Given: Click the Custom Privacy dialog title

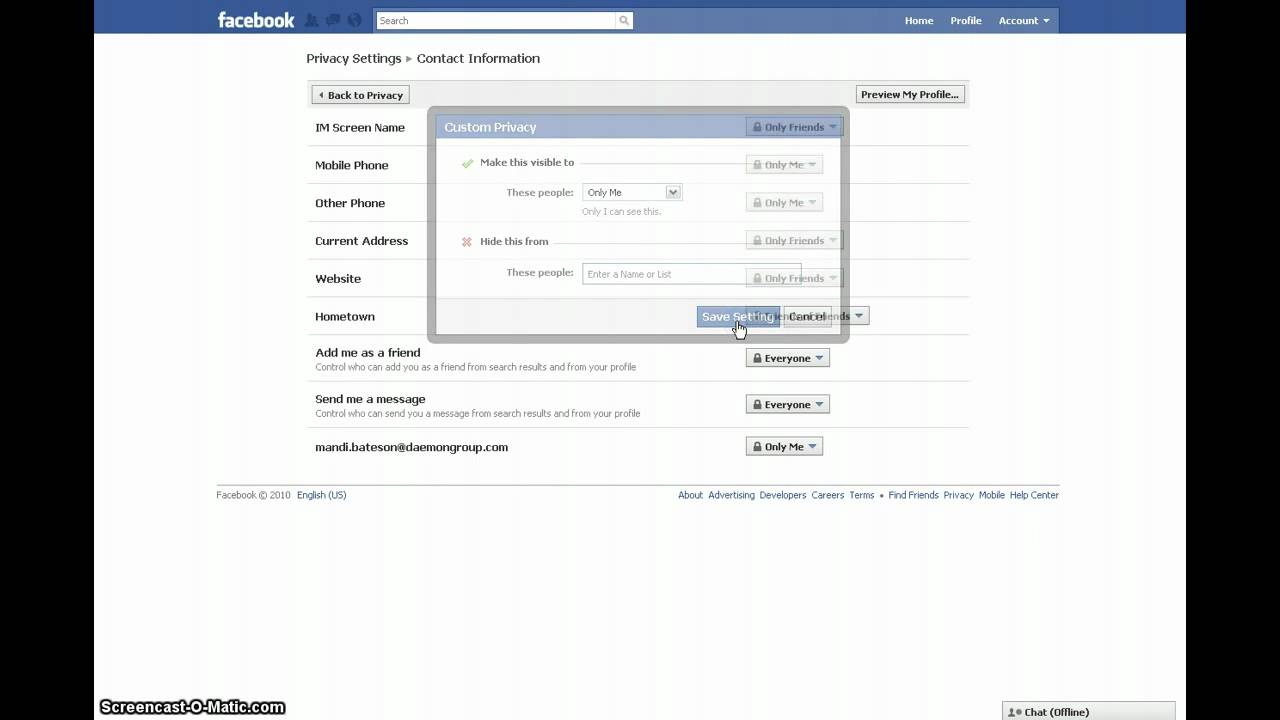Looking at the screenshot, I should click(490, 127).
